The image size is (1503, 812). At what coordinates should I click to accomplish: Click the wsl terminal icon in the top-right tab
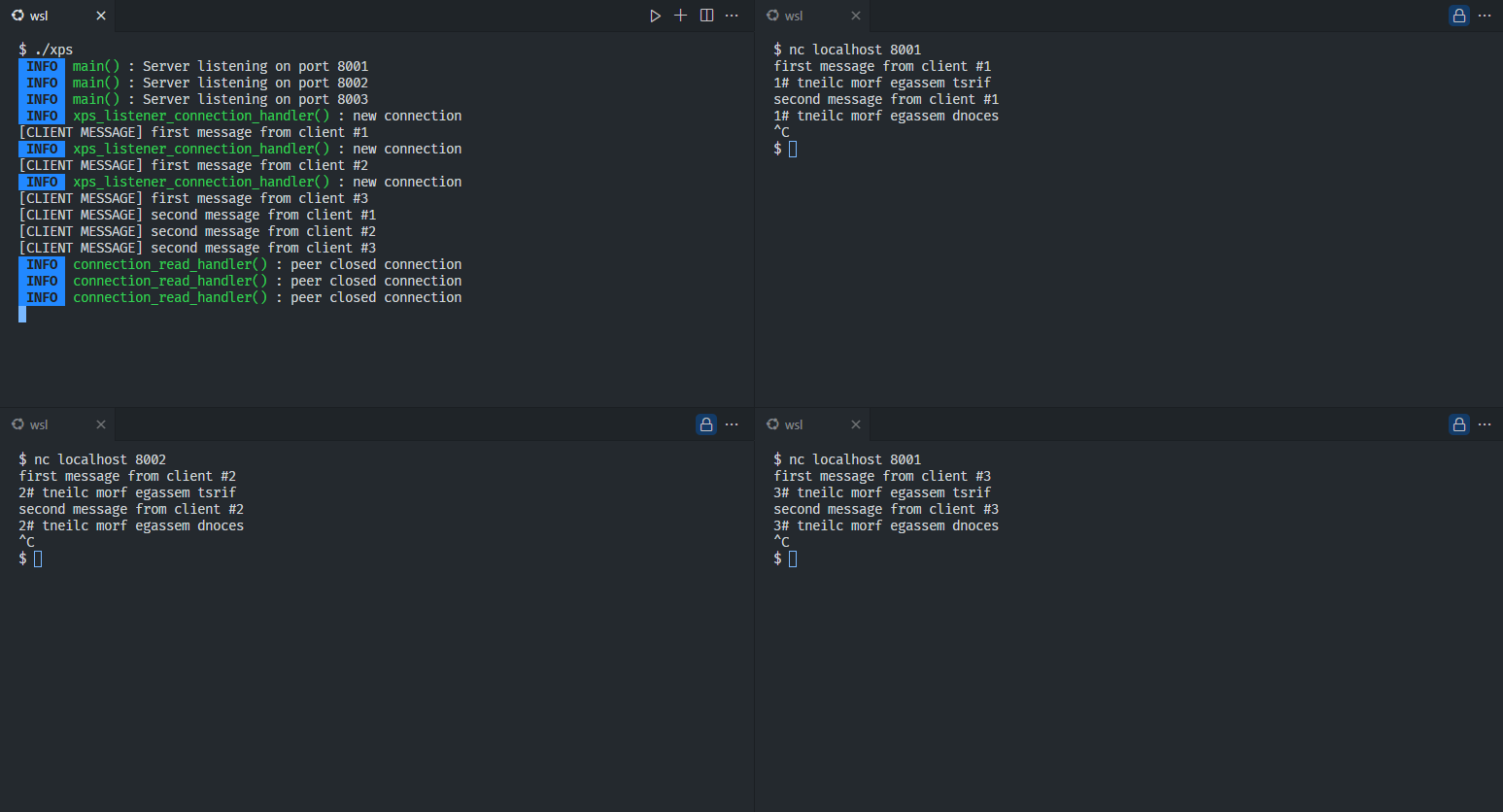tap(772, 16)
